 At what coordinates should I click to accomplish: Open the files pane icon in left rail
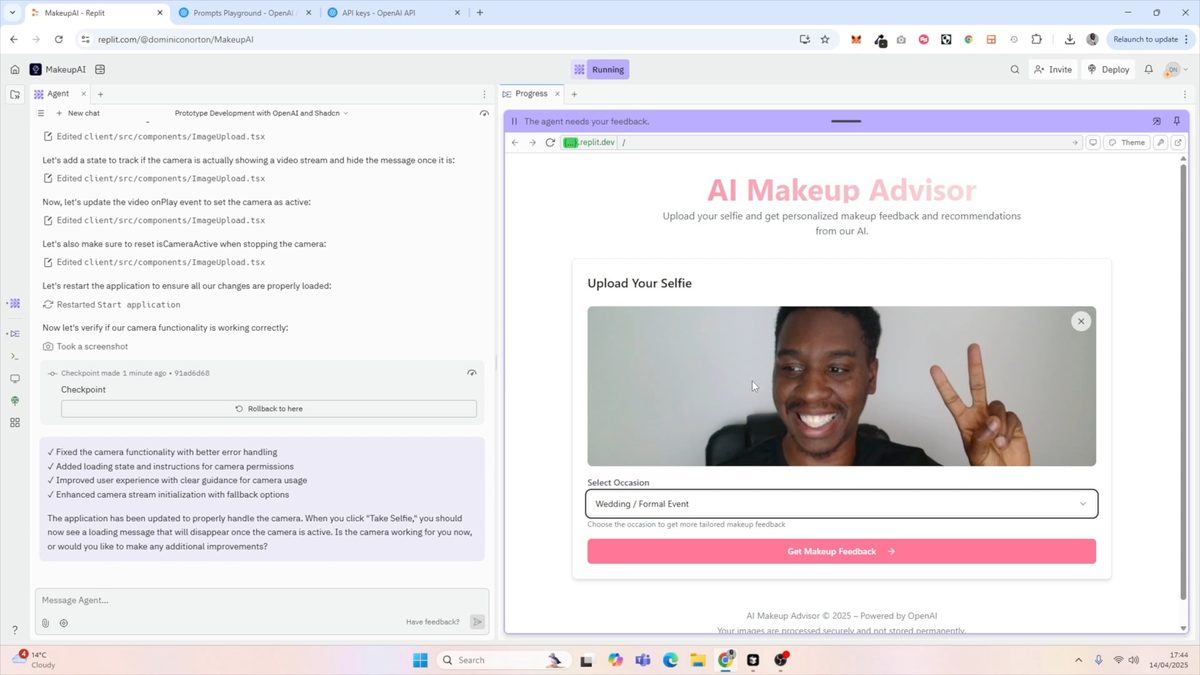click(x=14, y=94)
